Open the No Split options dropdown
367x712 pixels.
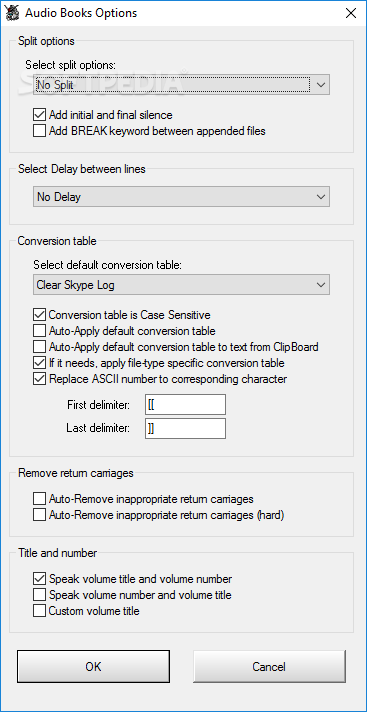click(x=181, y=85)
